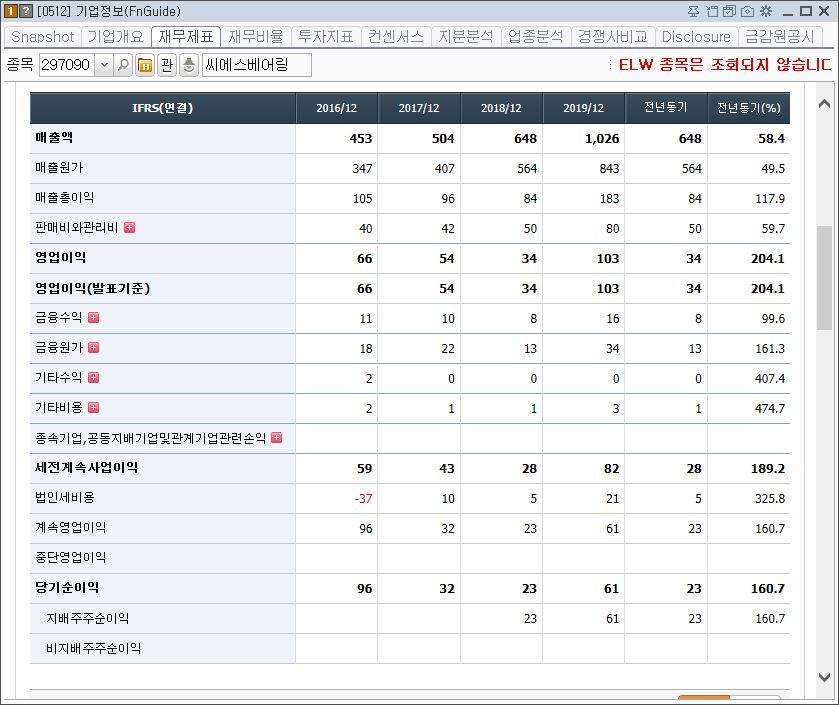Click the icon right of the 관 button
839x705 pixels.
pyautogui.click(x=186, y=64)
